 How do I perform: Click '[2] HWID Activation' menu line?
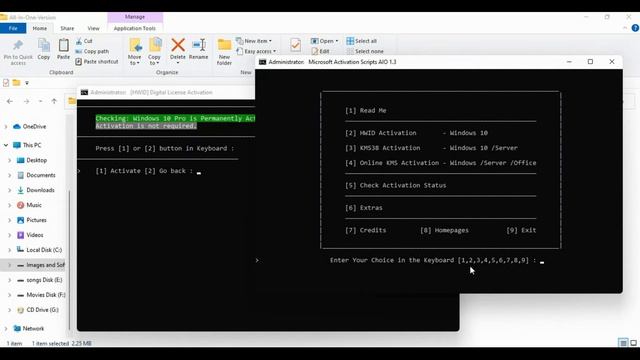416,133
